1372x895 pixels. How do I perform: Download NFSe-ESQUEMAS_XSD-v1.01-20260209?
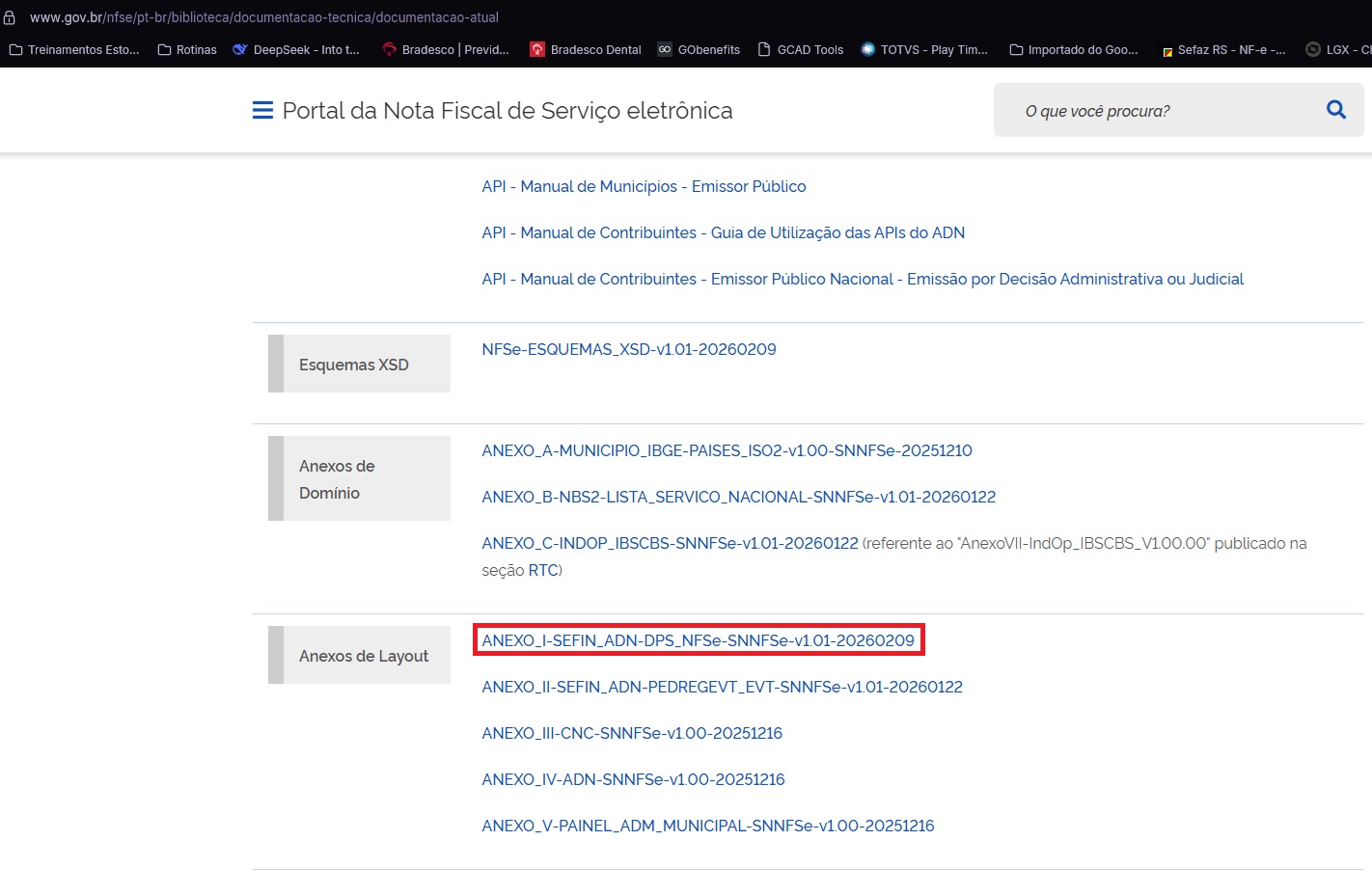click(x=629, y=350)
